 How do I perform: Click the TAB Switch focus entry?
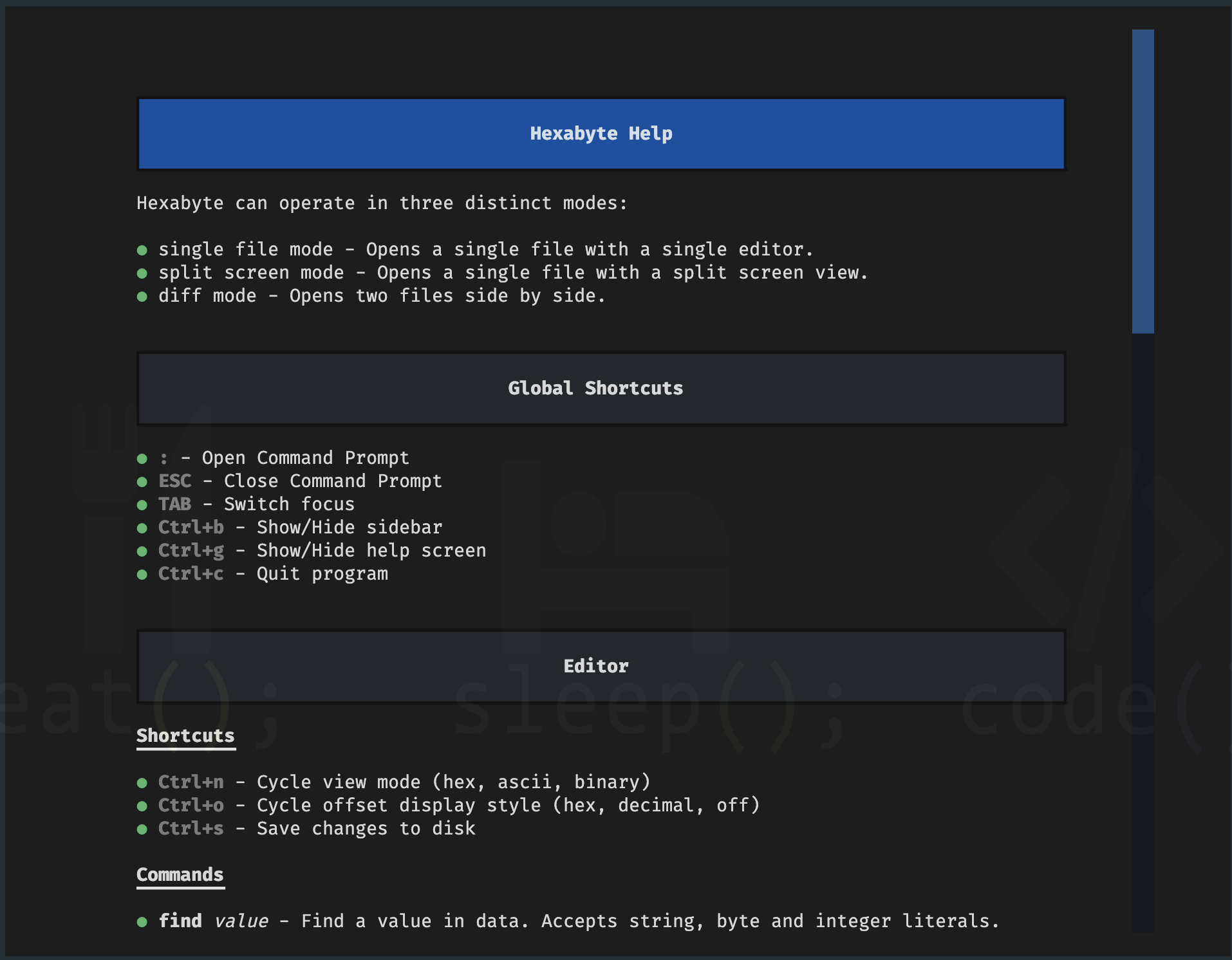point(256,504)
